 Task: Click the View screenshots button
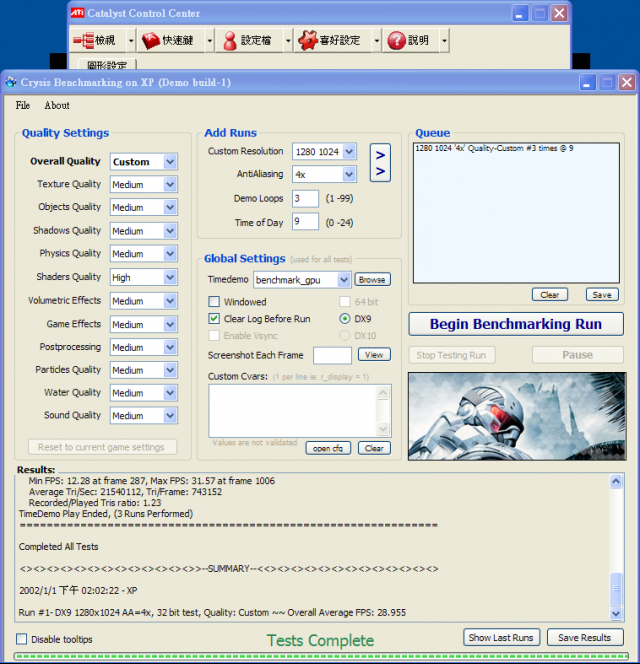374,354
